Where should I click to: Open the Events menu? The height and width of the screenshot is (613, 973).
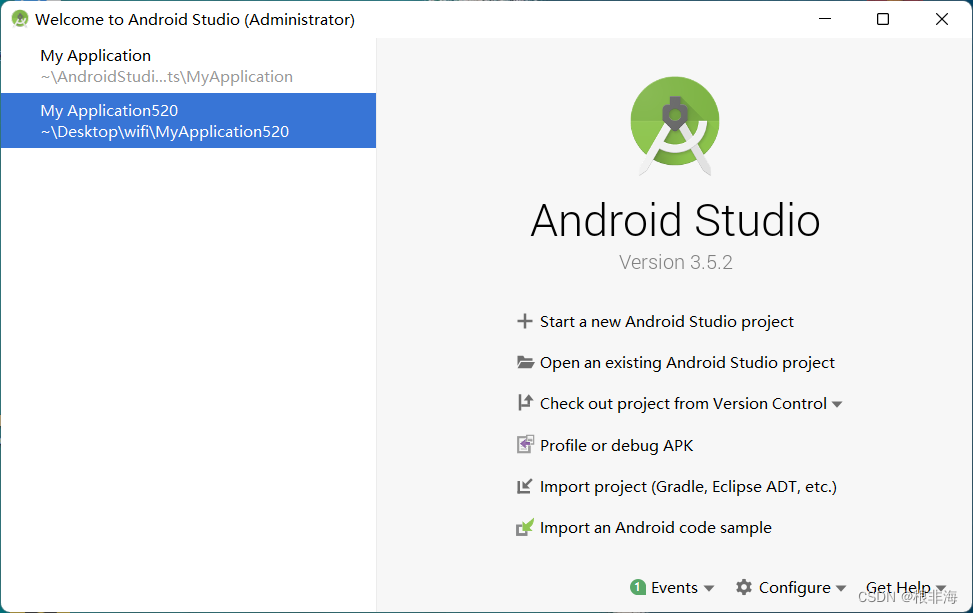tap(674, 588)
